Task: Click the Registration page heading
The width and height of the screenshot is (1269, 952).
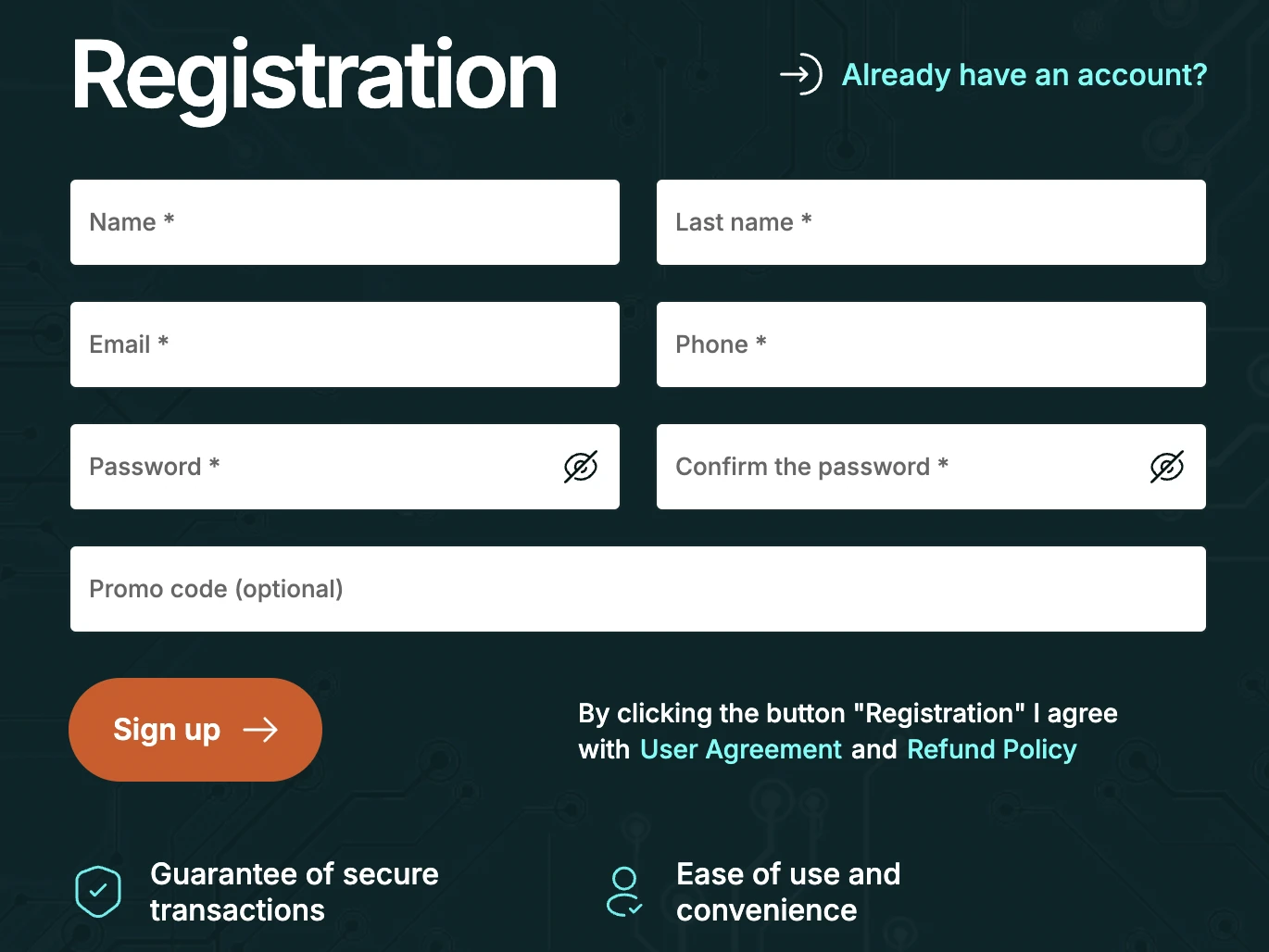Action: point(314,76)
